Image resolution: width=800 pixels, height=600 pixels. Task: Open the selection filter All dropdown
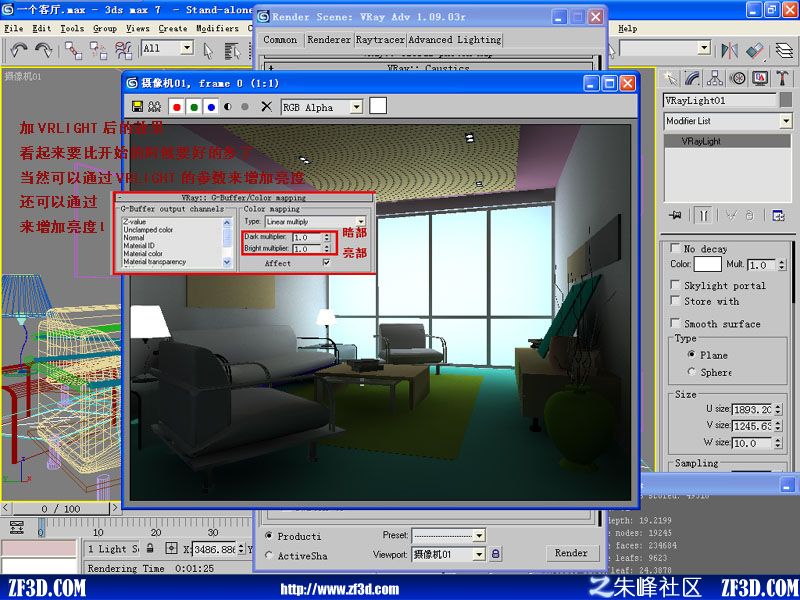click(x=187, y=48)
